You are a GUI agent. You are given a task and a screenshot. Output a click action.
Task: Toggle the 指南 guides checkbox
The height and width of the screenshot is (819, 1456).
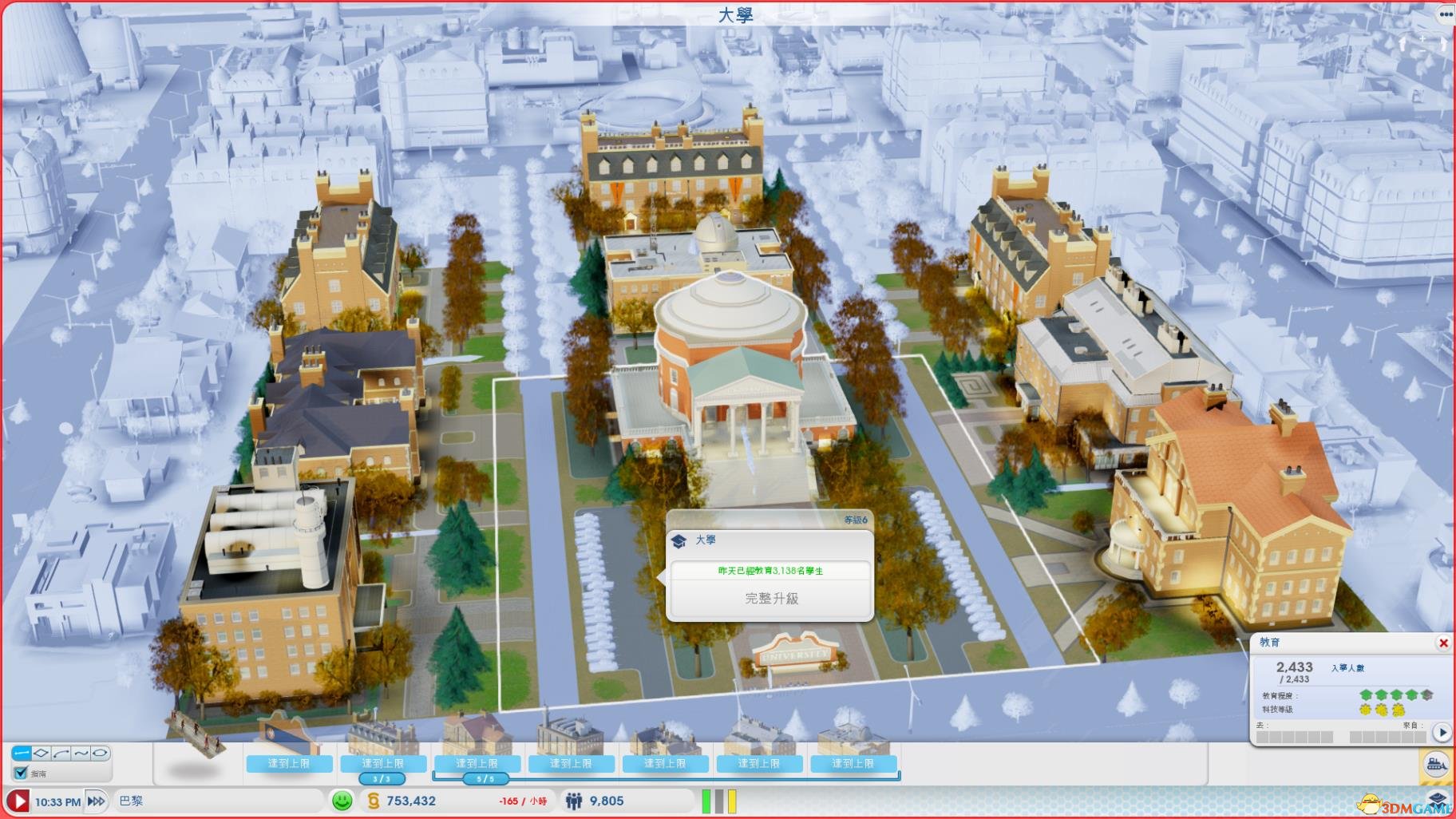(21, 773)
